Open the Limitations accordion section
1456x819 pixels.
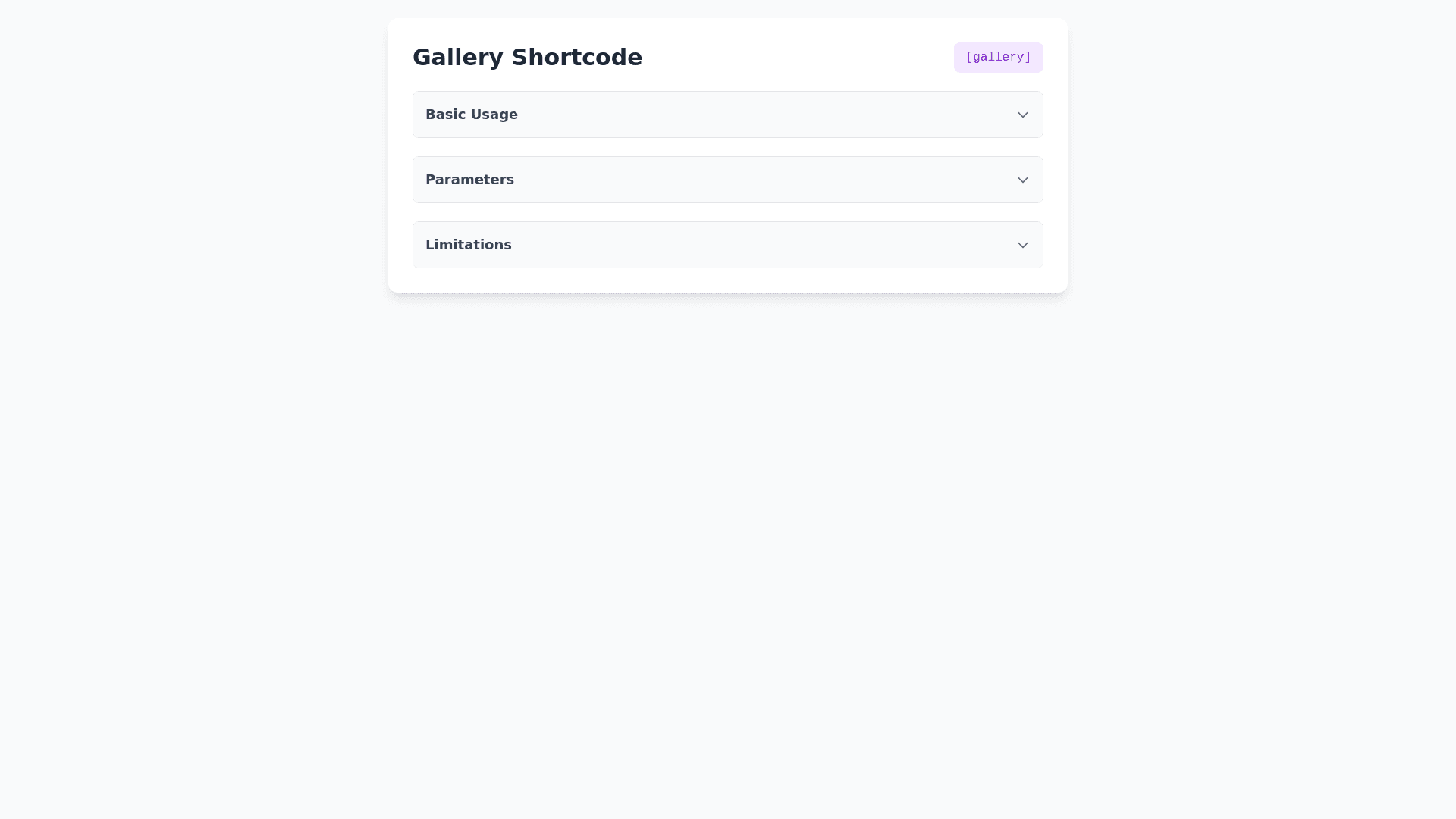click(x=726, y=246)
